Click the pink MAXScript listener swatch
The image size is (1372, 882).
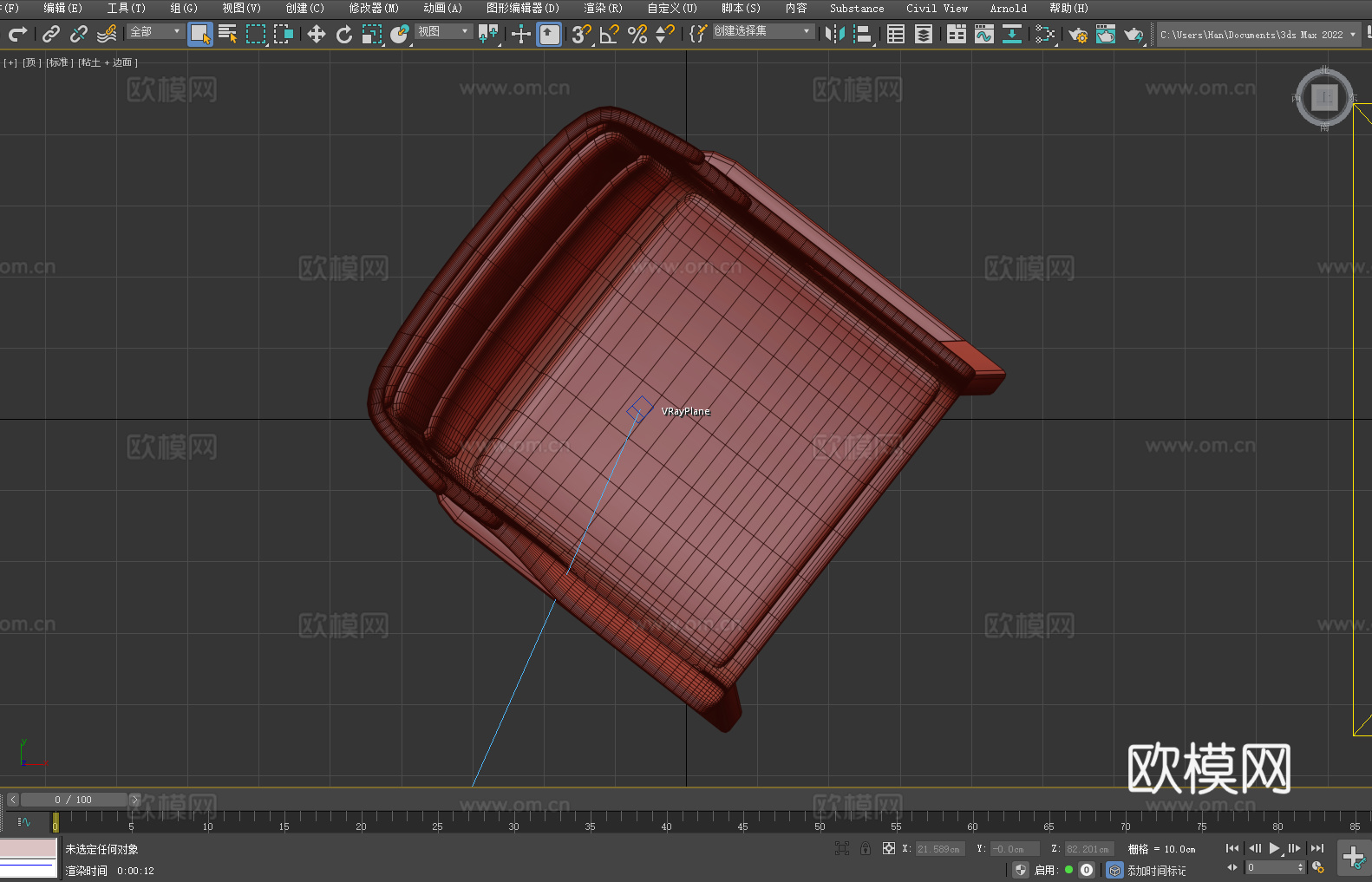[x=28, y=848]
